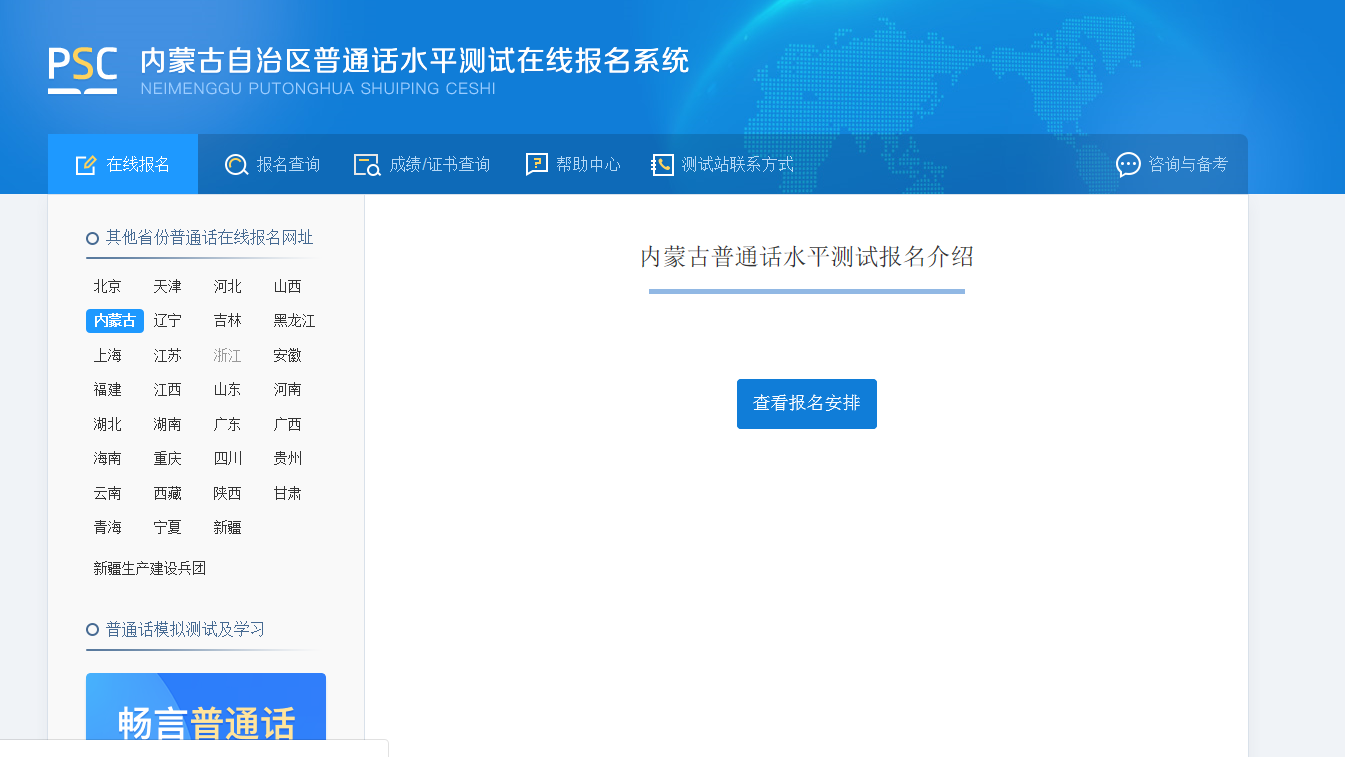This screenshot has height=757, width=1345.
Task: Click the 其他省份普通话在线报名网址 section title
Action: (x=209, y=238)
